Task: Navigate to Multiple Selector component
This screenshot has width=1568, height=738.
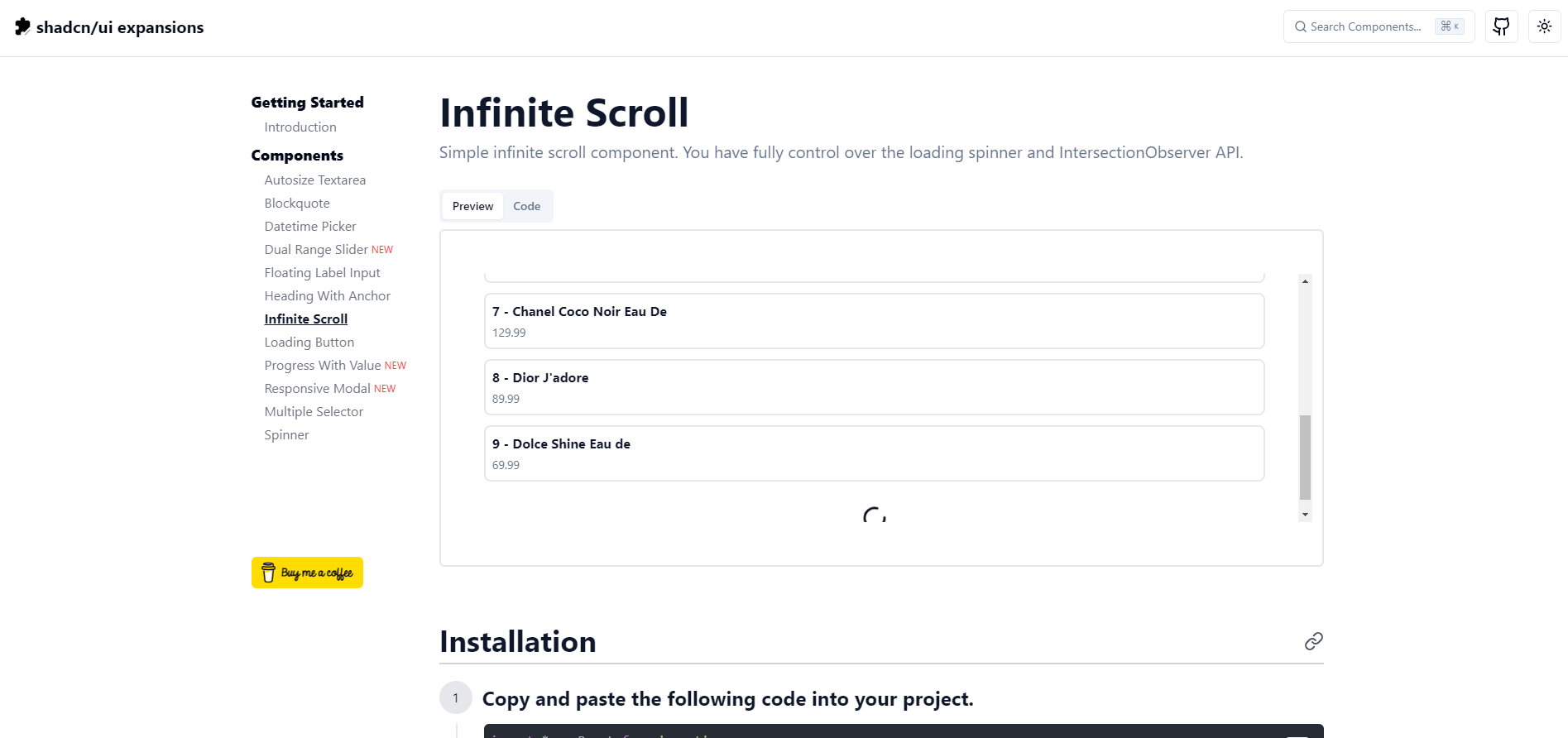Action: (x=314, y=412)
